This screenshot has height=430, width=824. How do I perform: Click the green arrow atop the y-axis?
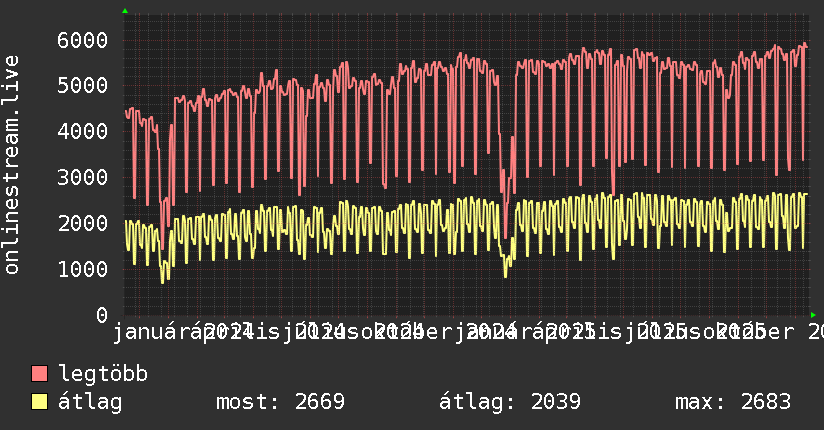125,11
